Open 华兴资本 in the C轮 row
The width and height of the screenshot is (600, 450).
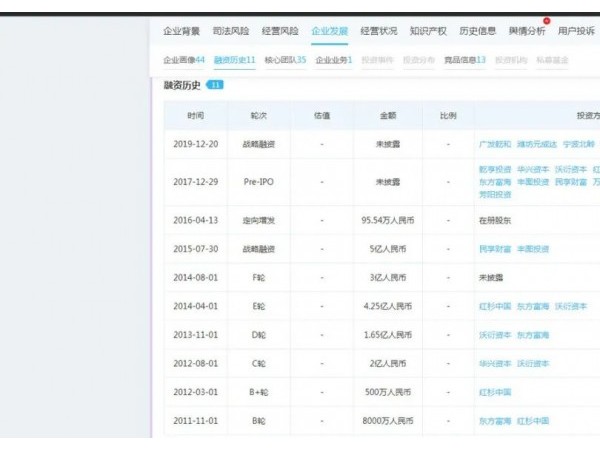point(496,363)
